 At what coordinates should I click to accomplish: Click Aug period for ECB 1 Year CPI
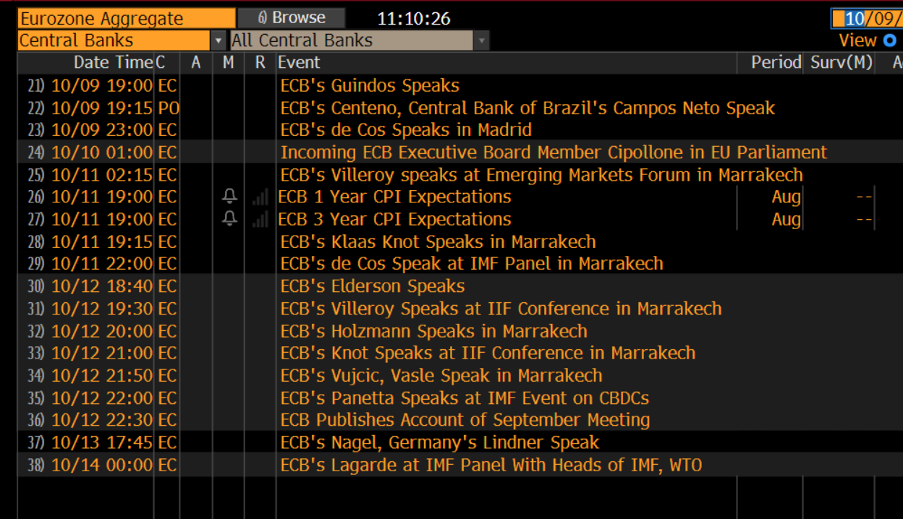pos(786,197)
